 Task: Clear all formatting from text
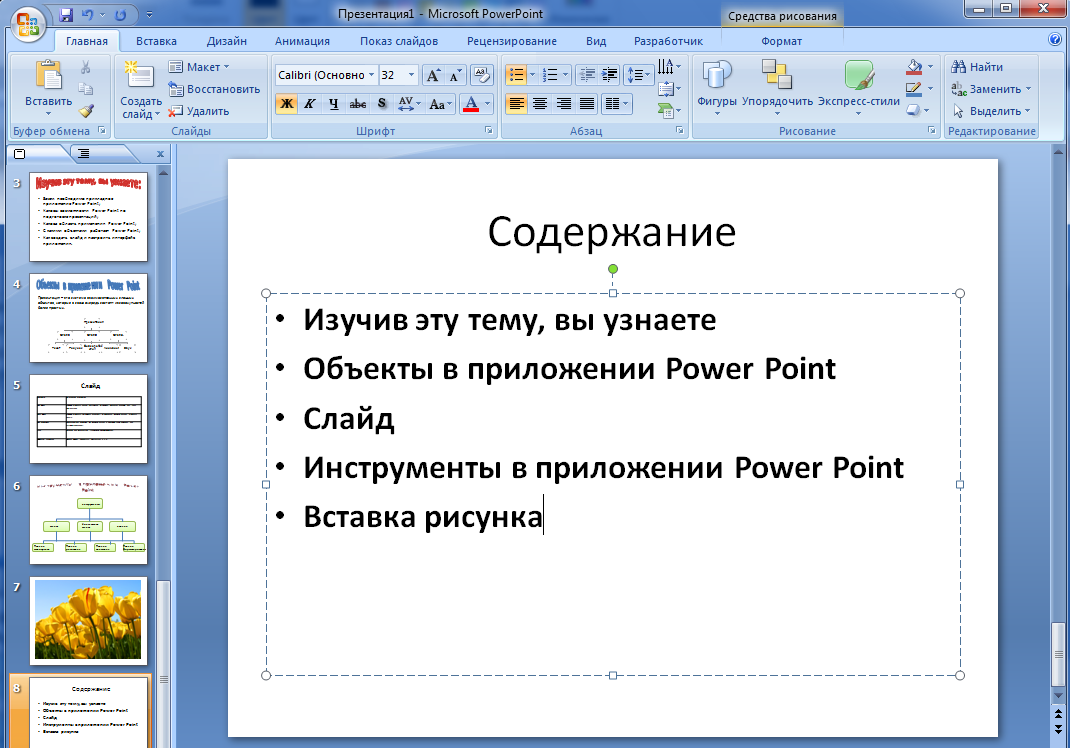(x=482, y=75)
